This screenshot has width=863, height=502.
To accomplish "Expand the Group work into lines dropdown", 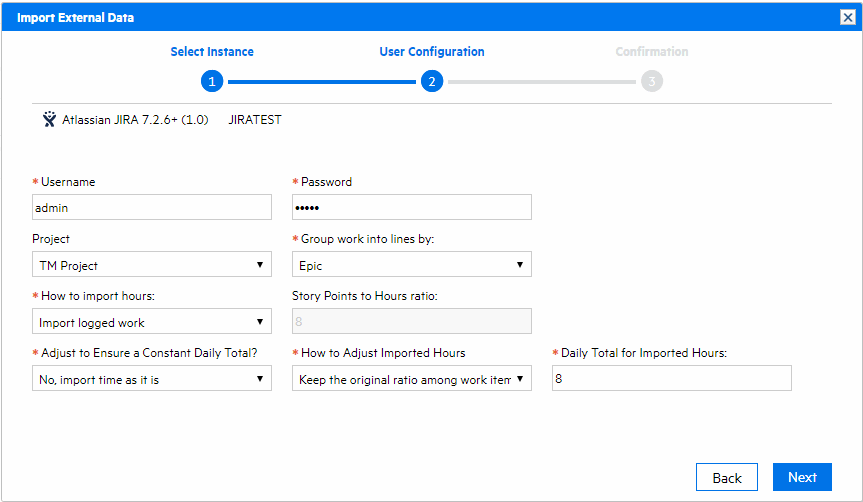I will (412, 265).
